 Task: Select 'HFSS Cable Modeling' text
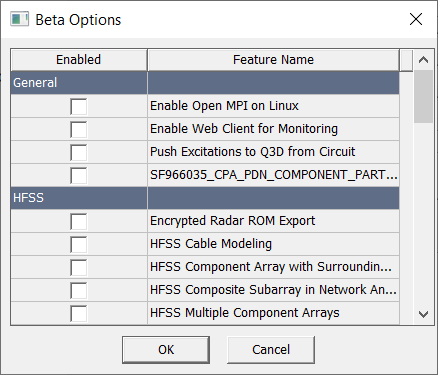click(211, 244)
